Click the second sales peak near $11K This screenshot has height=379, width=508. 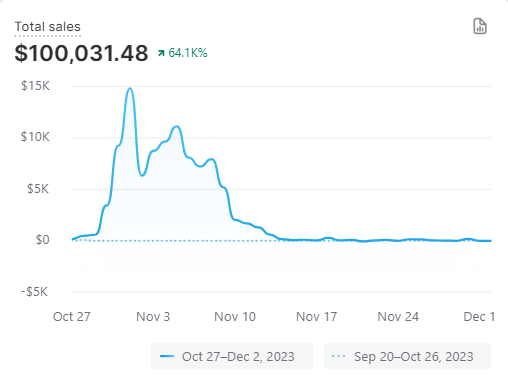pyautogui.click(x=177, y=127)
